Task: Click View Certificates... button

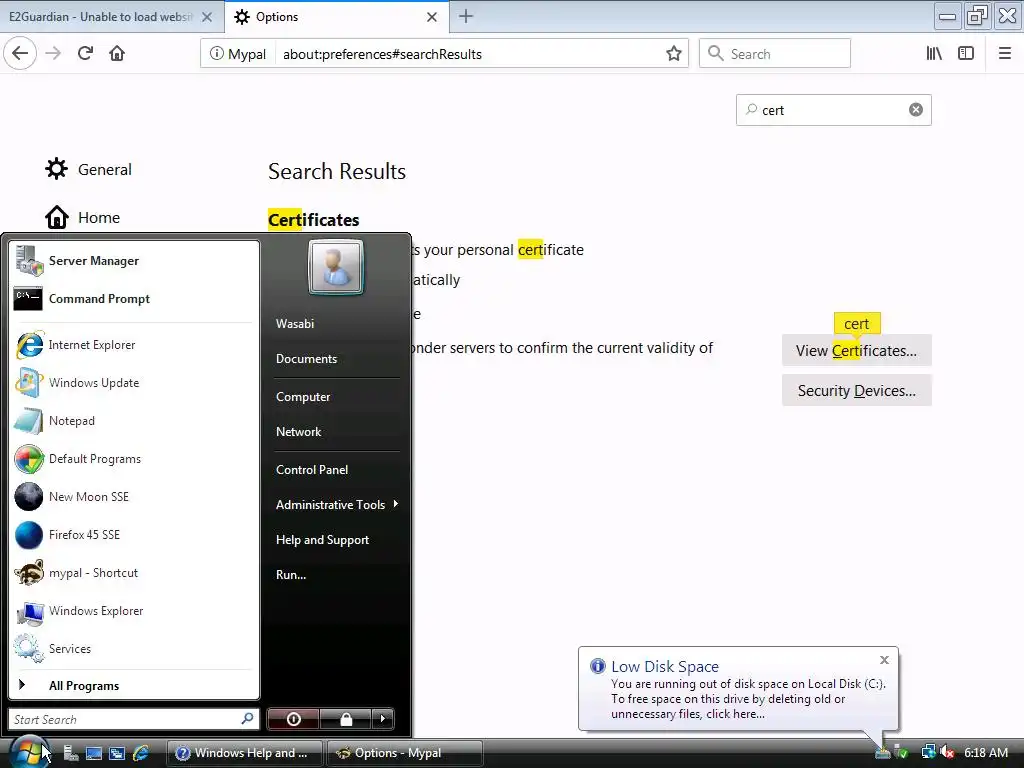Action: pyautogui.click(x=856, y=351)
